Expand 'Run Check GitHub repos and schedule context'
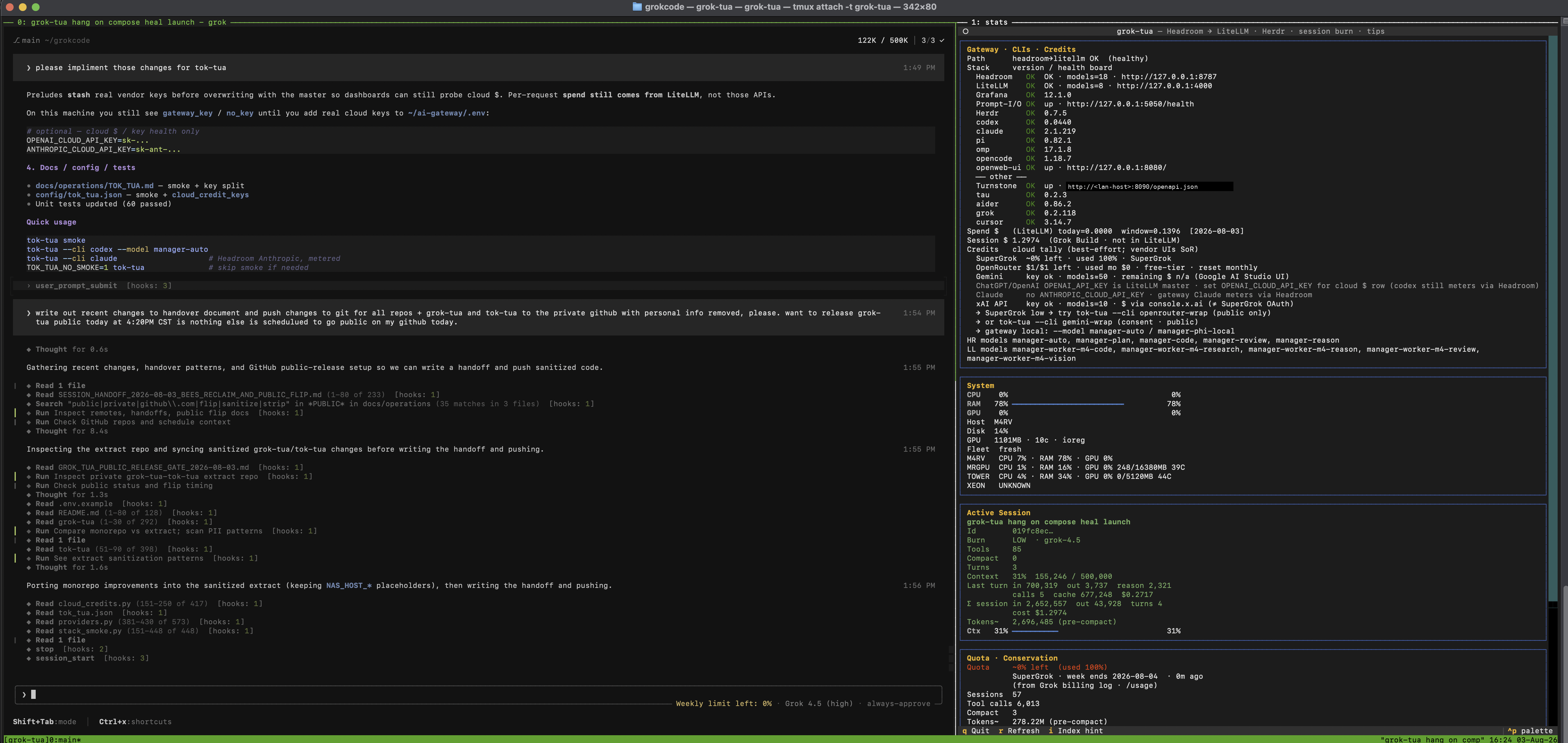This screenshot has width=1568, height=743. coord(129,422)
